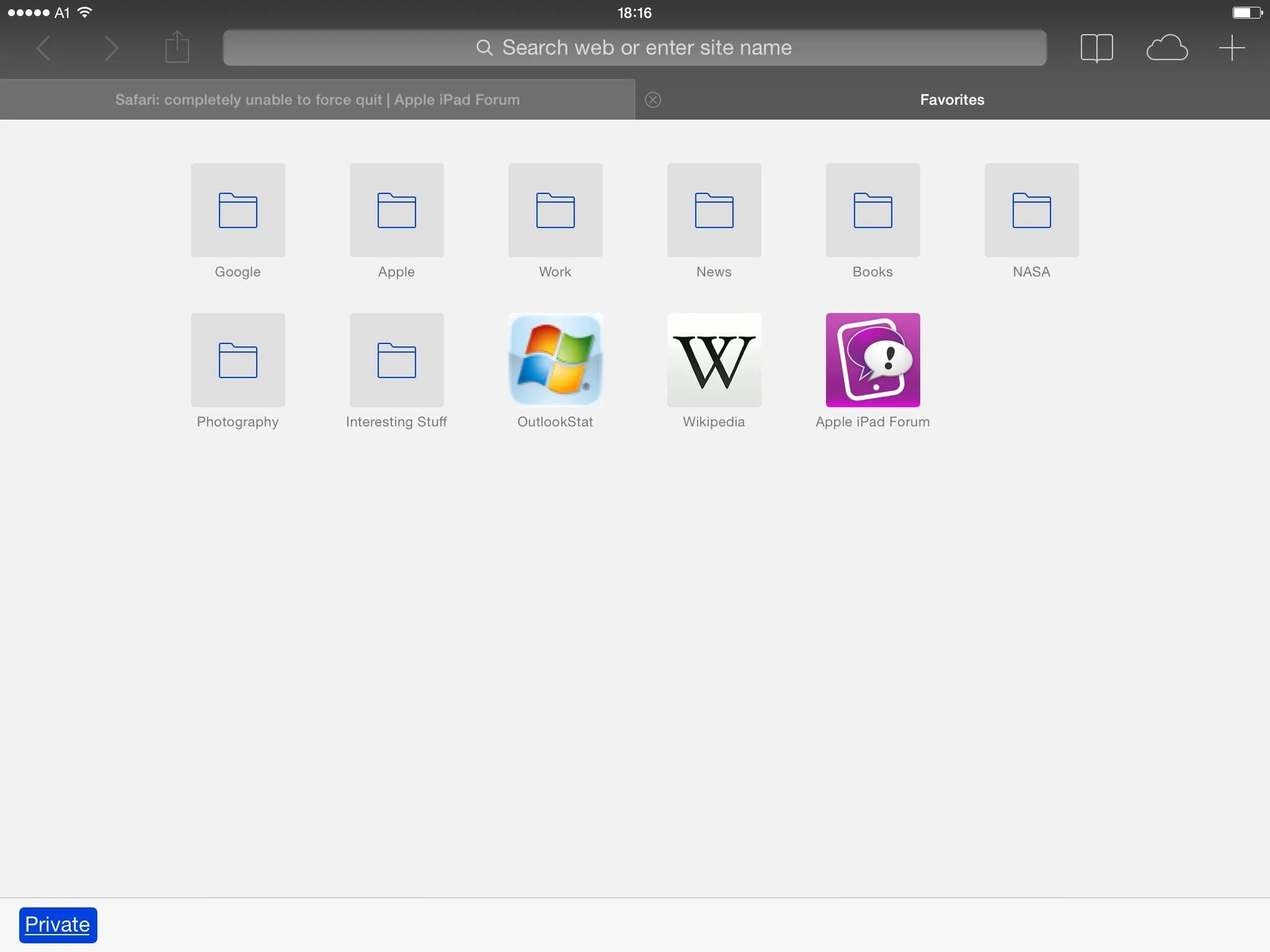Image resolution: width=1270 pixels, height=952 pixels.
Task: Go back with the left arrow
Action: pyautogui.click(x=43, y=48)
